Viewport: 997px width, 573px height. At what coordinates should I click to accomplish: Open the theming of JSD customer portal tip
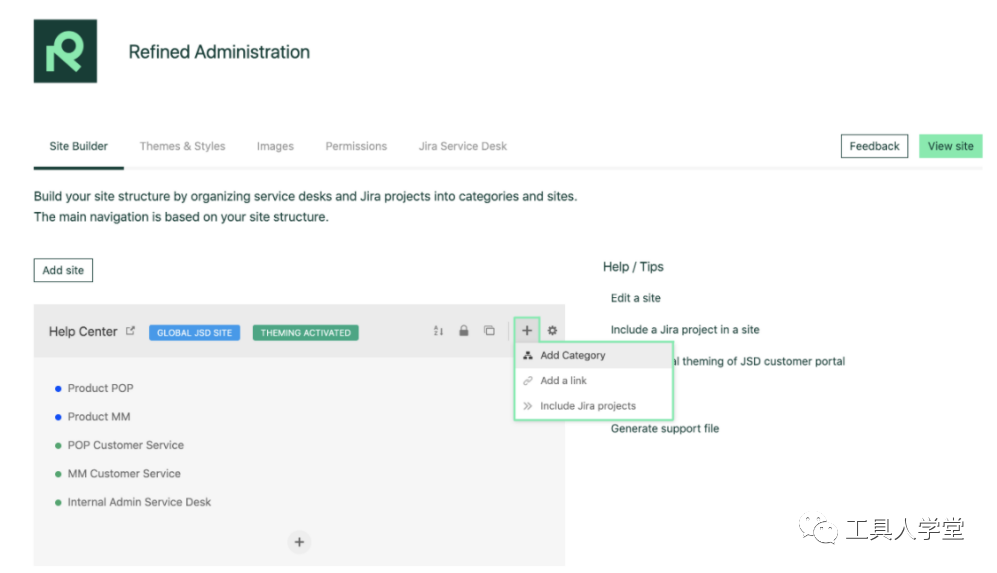point(760,361)
